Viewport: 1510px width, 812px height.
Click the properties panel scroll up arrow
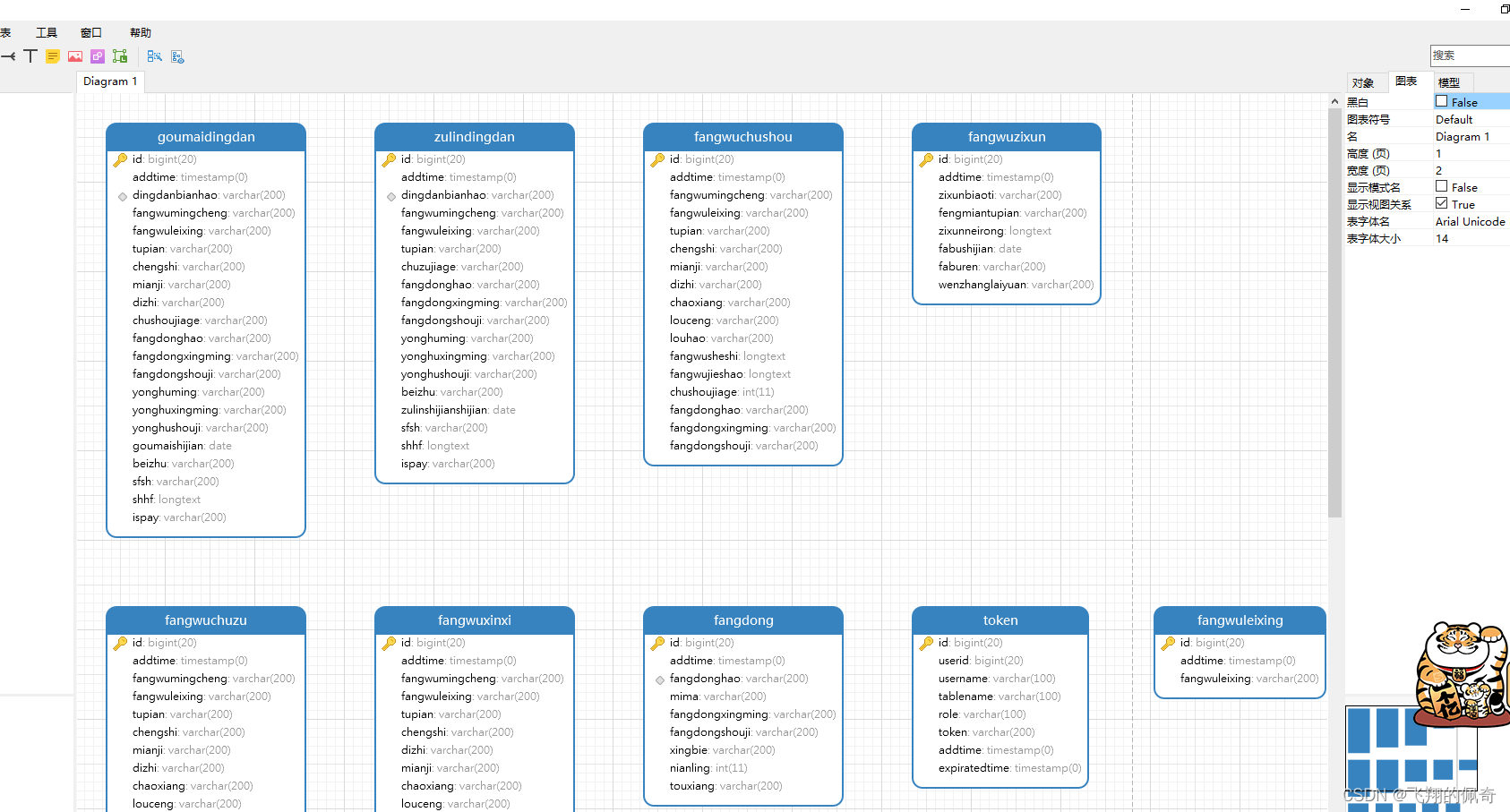click(1334, 102)
